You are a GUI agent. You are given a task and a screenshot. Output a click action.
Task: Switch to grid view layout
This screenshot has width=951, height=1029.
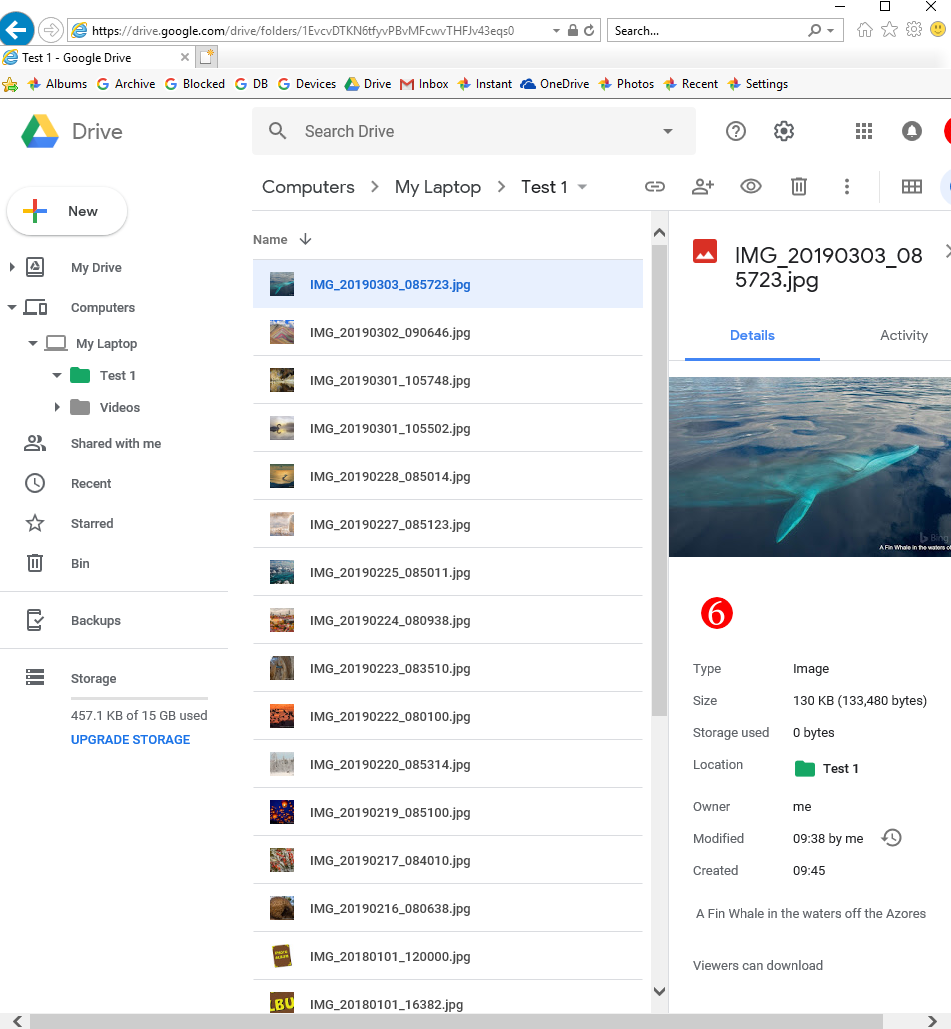(x=912, y=187)
